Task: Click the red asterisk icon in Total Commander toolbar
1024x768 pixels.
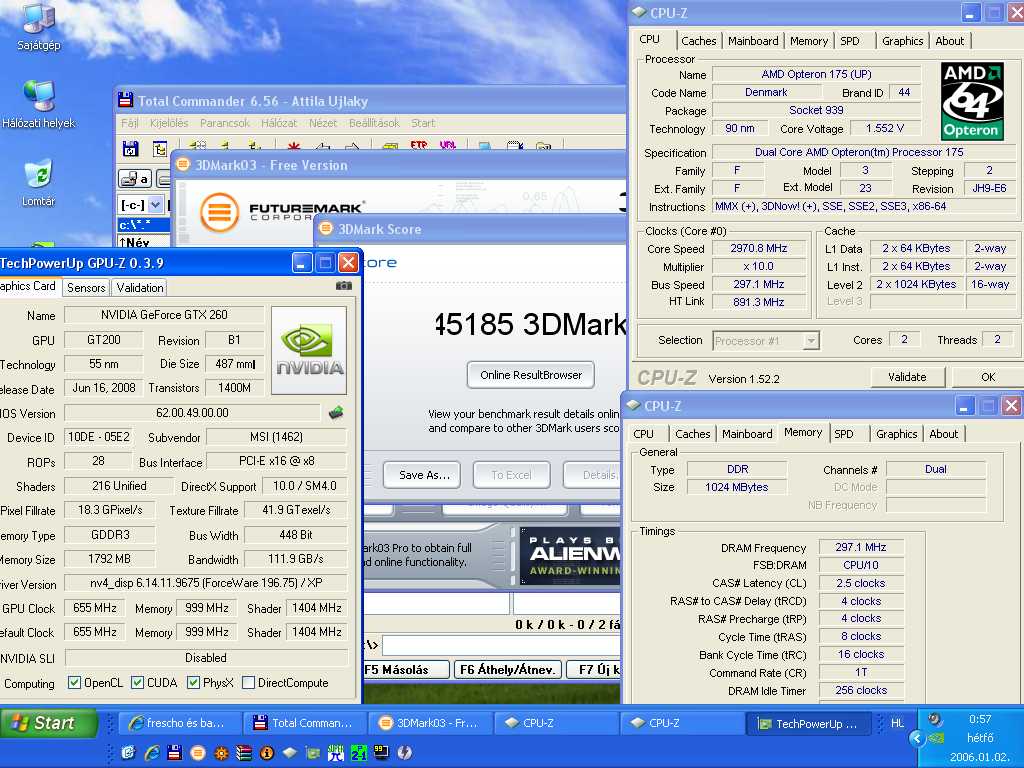Action: point(294,146)
